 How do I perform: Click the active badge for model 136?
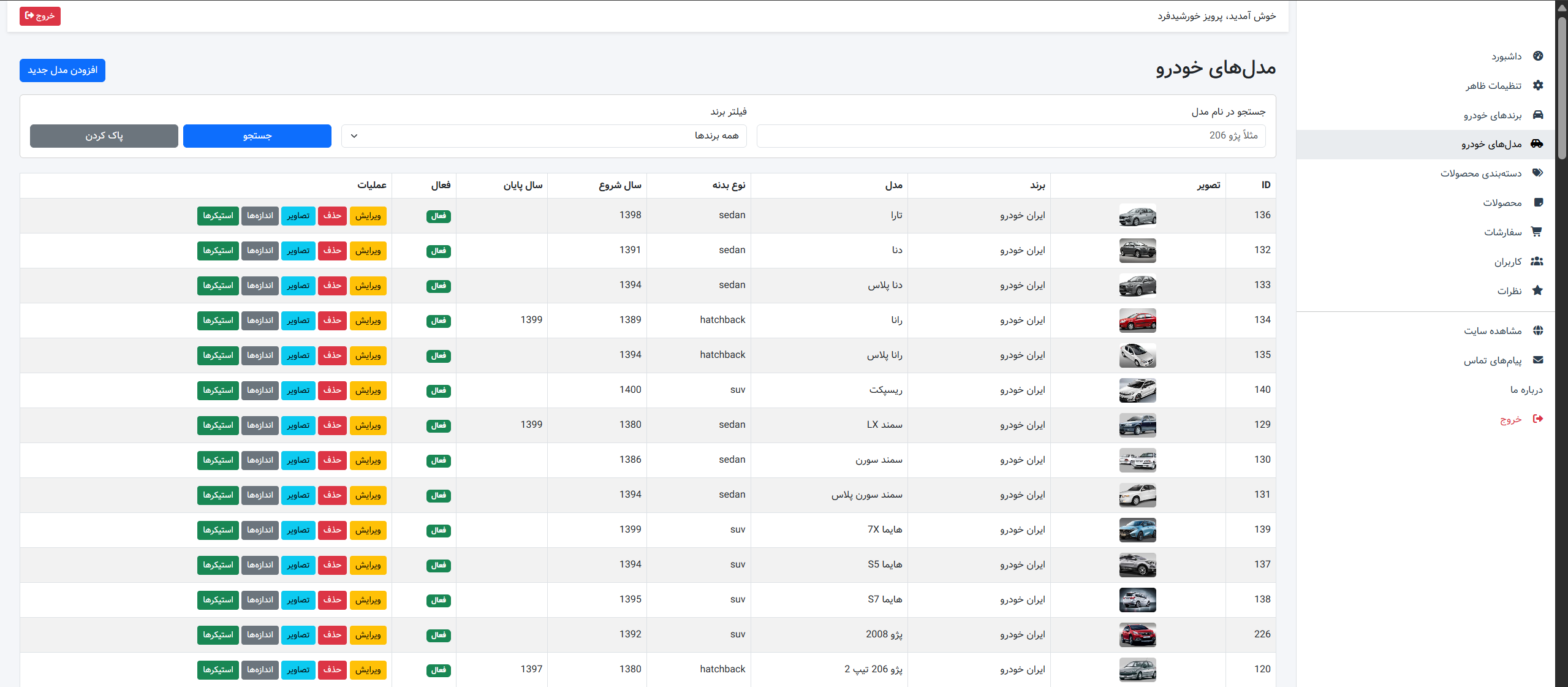point(439,216)
